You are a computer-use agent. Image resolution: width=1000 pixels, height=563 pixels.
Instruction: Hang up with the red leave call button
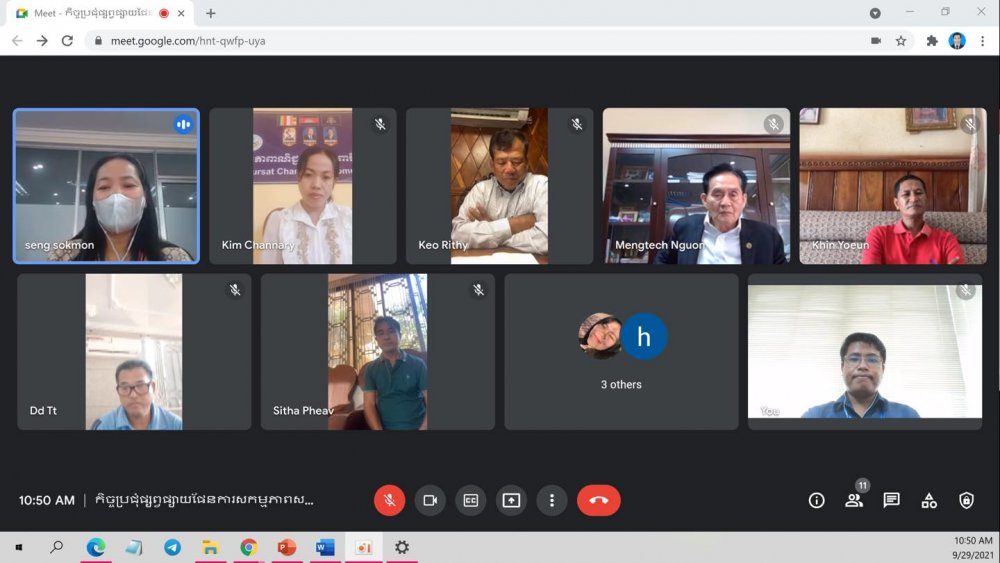(598, 500)
